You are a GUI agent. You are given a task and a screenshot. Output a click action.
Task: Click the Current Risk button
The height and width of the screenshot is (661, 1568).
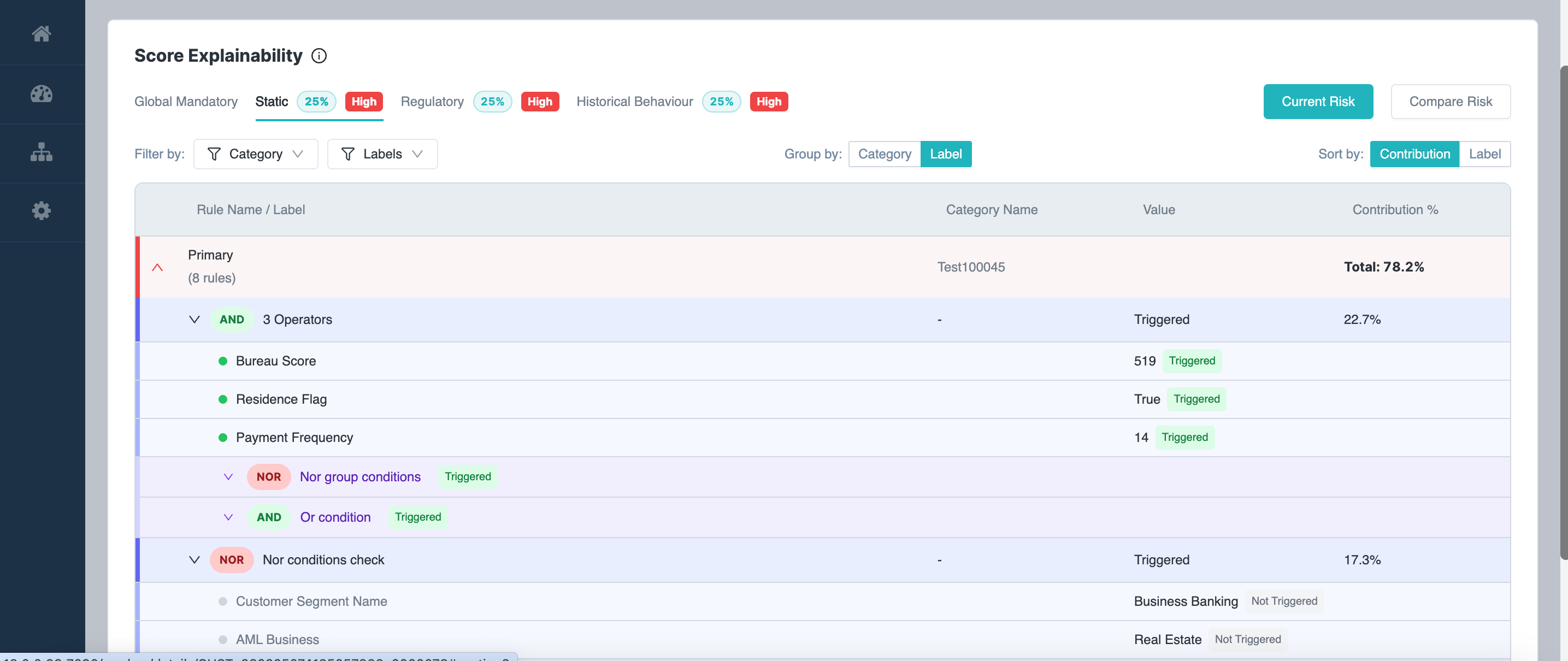1317,102
